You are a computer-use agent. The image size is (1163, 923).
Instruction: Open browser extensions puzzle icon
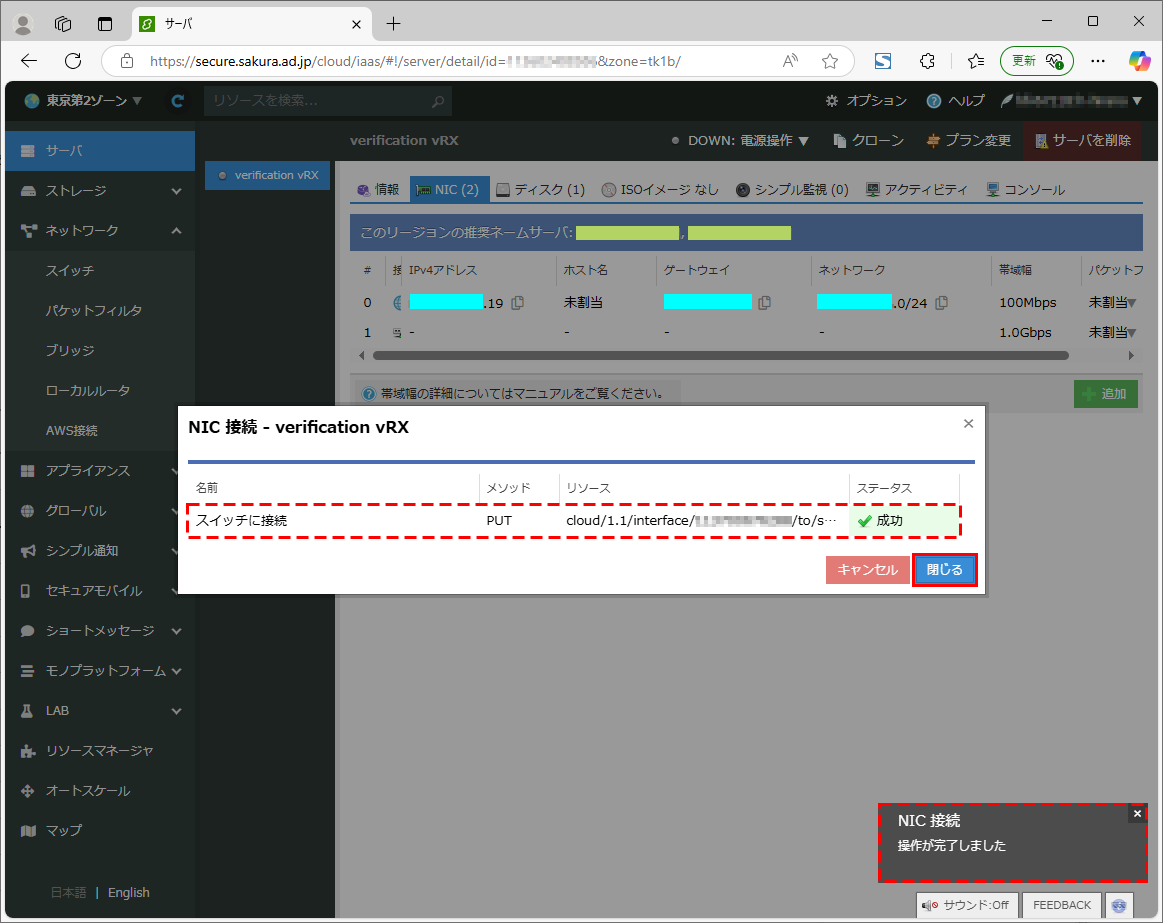(x=927, y=61)
